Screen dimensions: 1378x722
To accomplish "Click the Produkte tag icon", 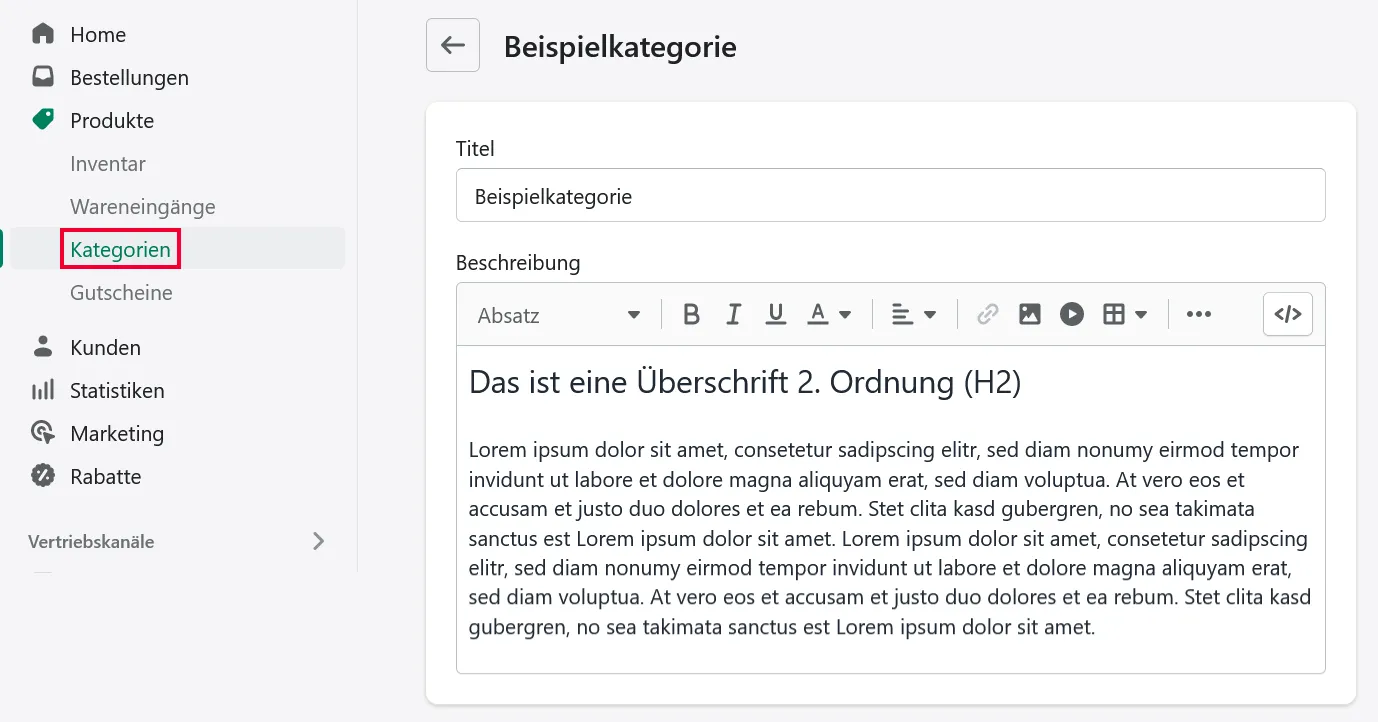I will [x=43, y=120].
